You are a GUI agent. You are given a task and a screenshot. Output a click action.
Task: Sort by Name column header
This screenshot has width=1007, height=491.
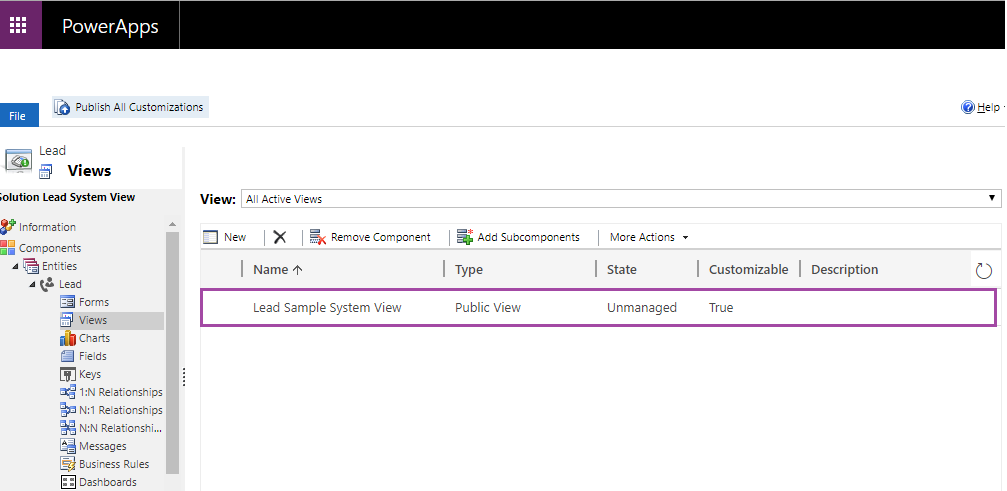click(x=277, y=270)
